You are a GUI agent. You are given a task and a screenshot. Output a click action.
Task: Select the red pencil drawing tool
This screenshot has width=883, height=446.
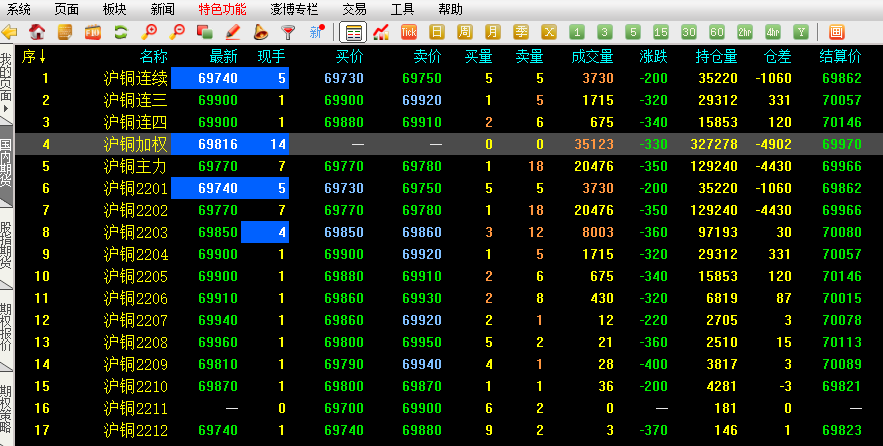[232, 32]
